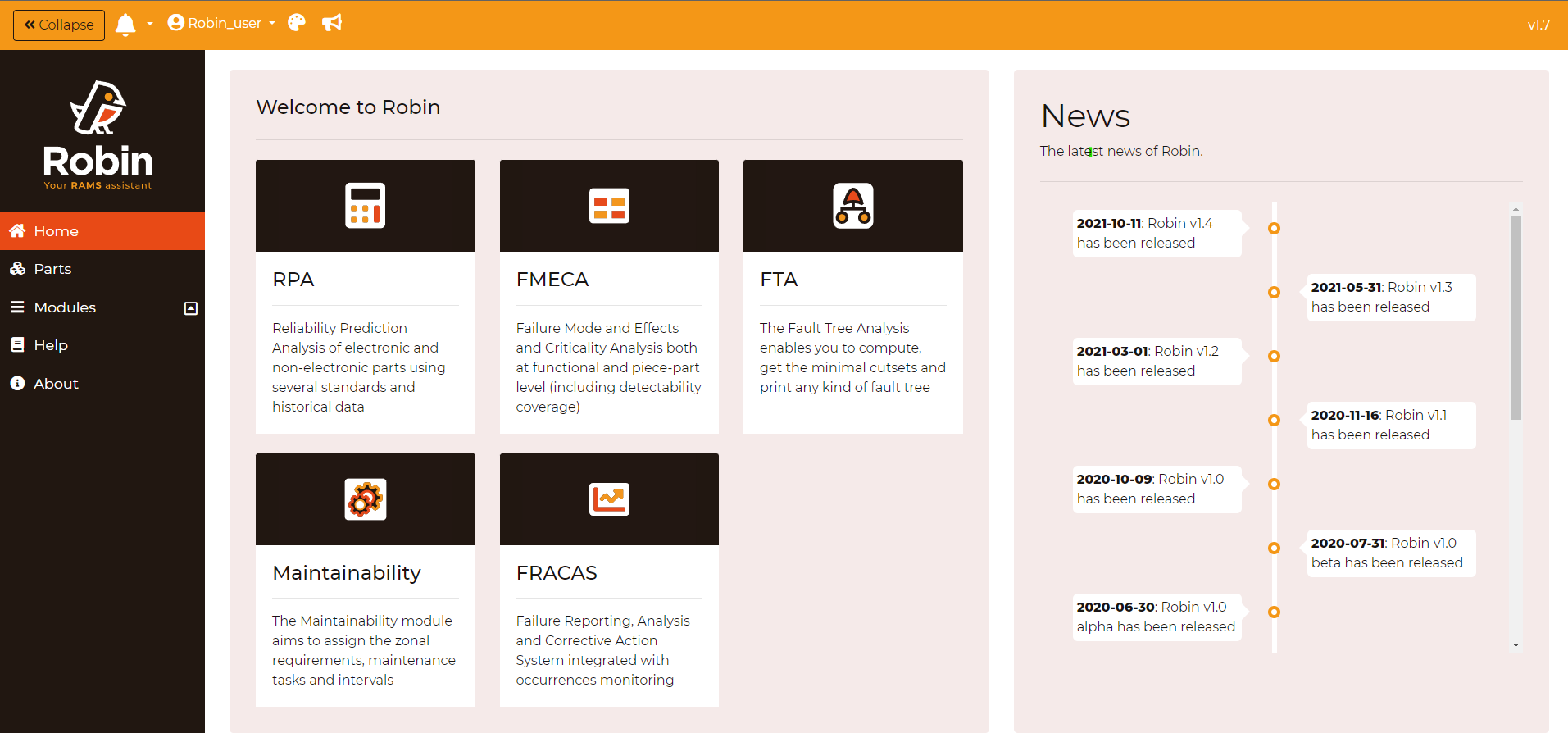The width and height of the screenshot is (1568, 733).
Task: Go to the Home menu item
Action: pos(56,231)
